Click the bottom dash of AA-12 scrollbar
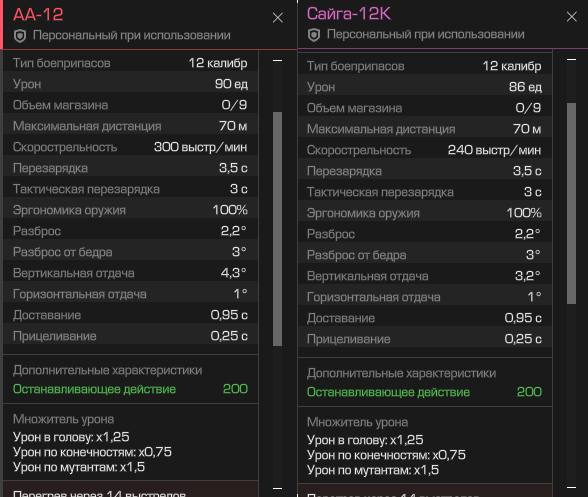 (x=278, y=488)
